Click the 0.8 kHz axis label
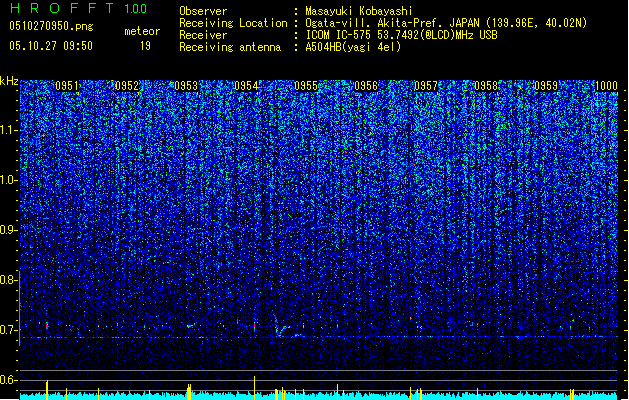The image size is (629, 400). pos(9,280)
